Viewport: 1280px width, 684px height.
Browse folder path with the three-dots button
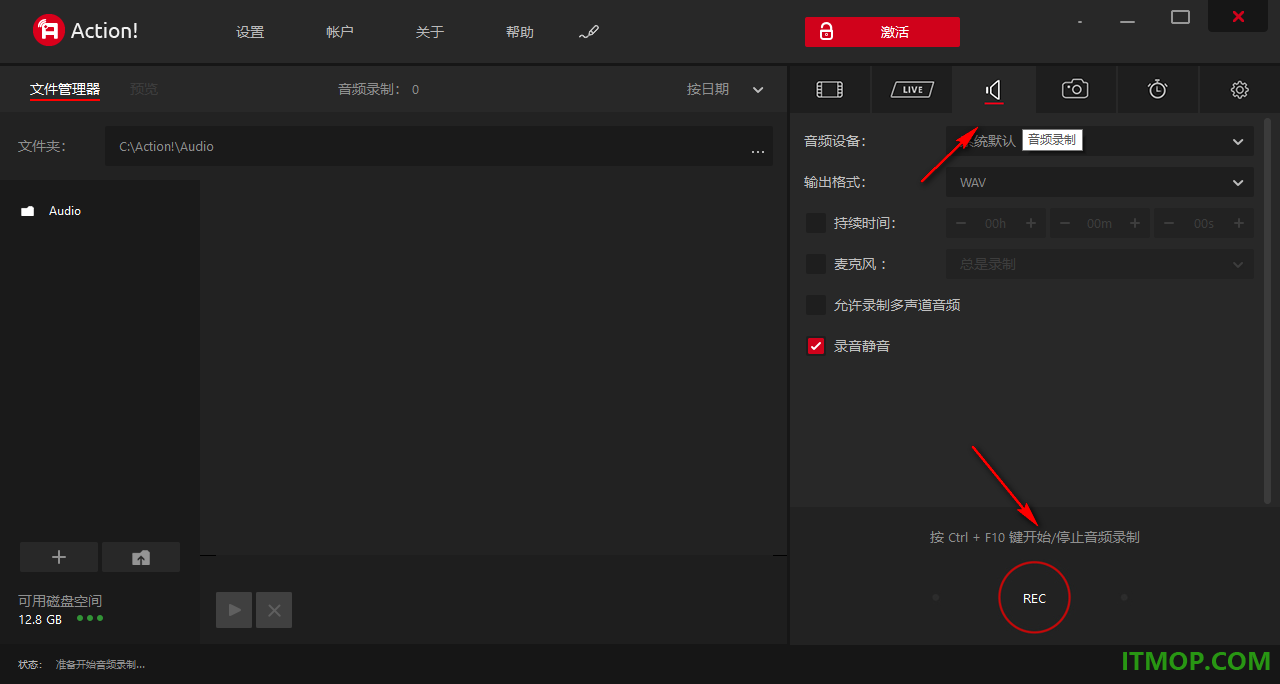point(758,150)
